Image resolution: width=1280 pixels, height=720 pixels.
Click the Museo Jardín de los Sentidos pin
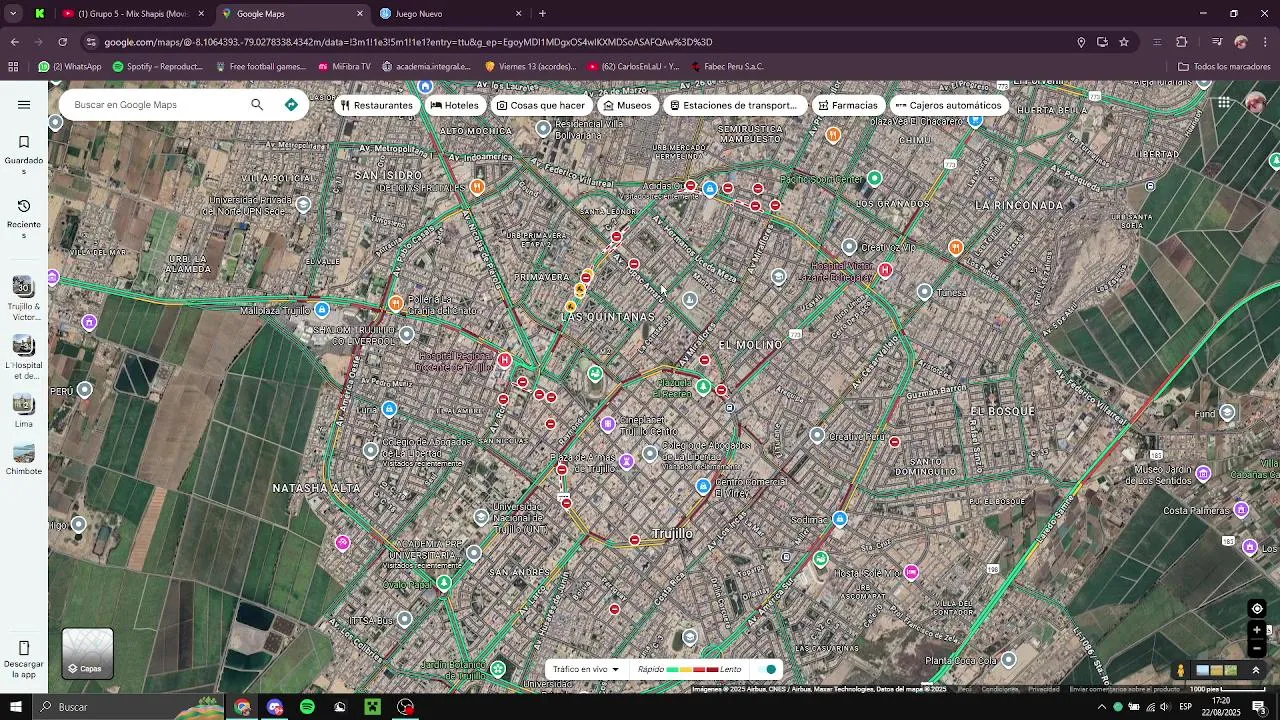1203,473
